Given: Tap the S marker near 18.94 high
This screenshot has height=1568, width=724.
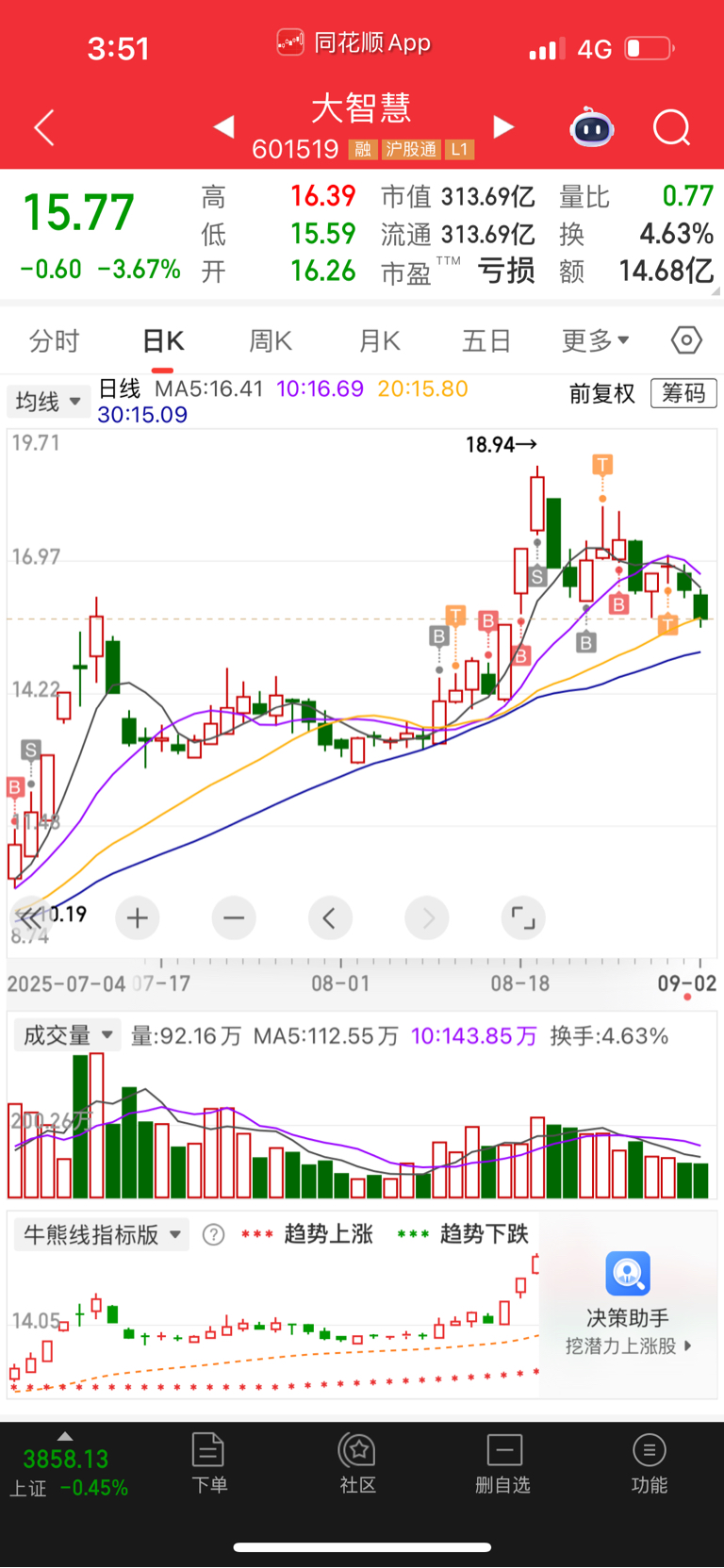Looking at the screenshot, I should [x=537, y=576].
